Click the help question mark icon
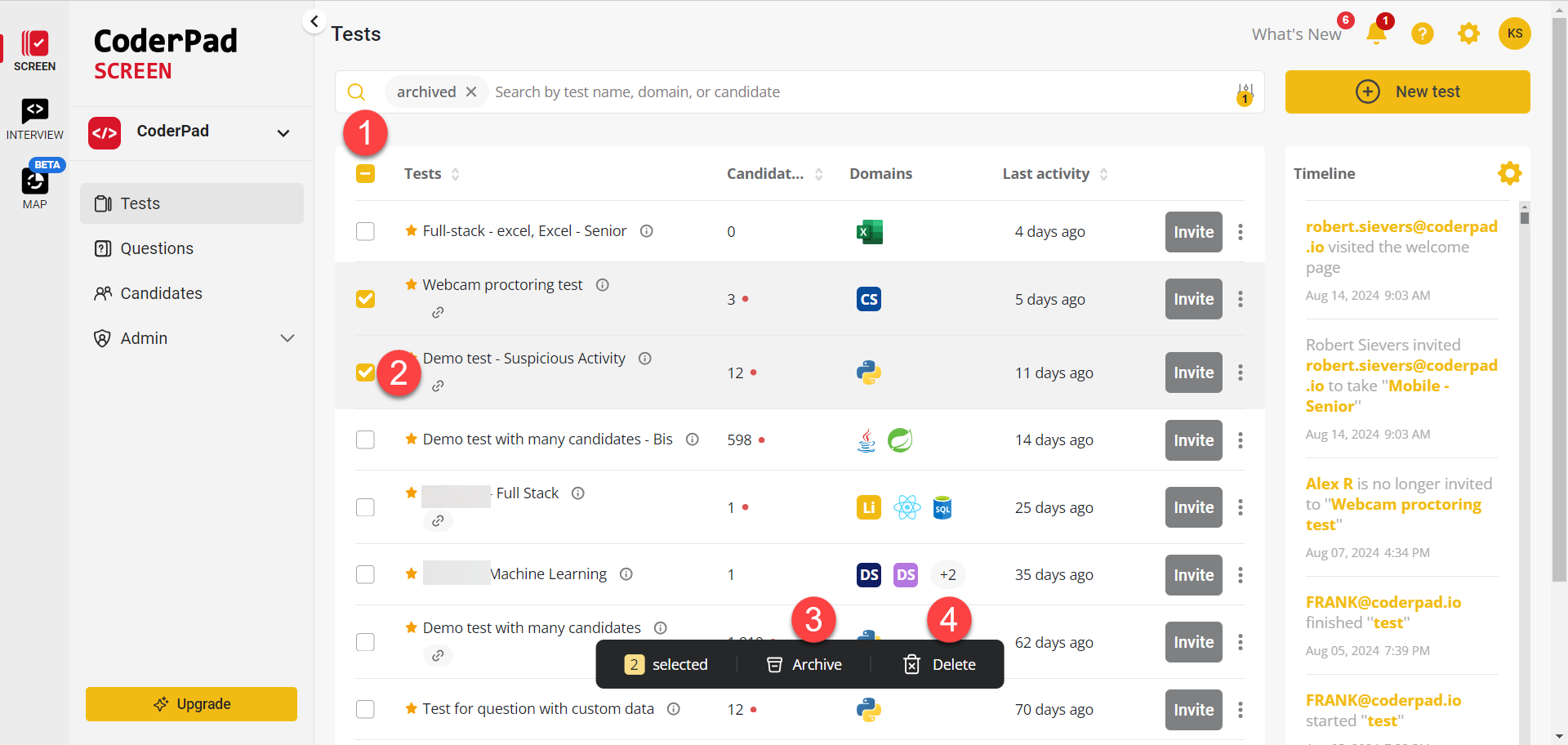The width and height of the screenshot is (1568, 745). click(1422, 33)
